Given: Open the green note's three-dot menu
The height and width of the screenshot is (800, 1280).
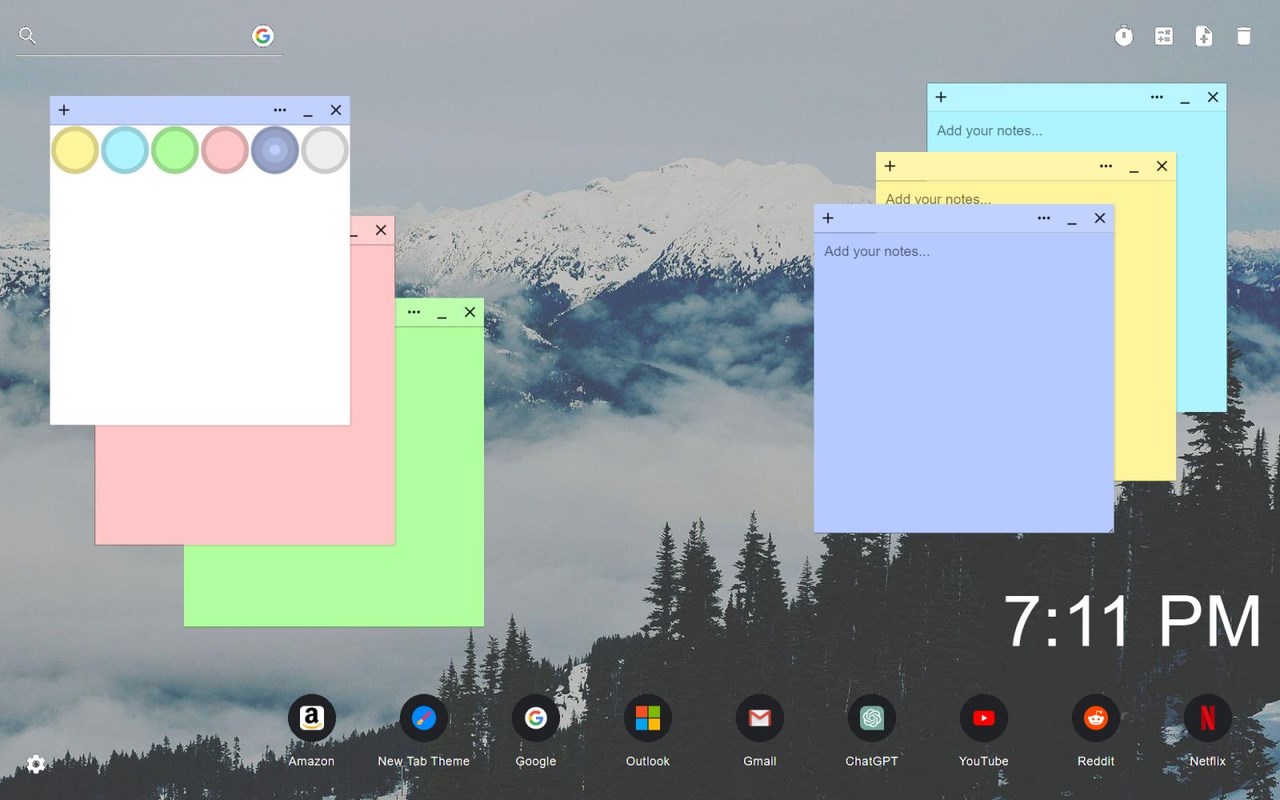Looking at the screenshot, I should (x=414, y=312).
